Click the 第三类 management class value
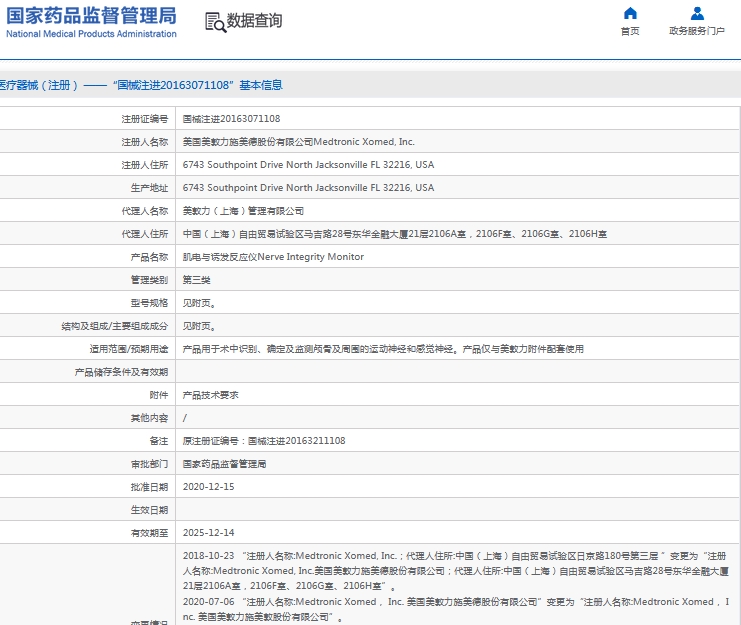Viewport: 741px width, 625px height. point(197,280)
